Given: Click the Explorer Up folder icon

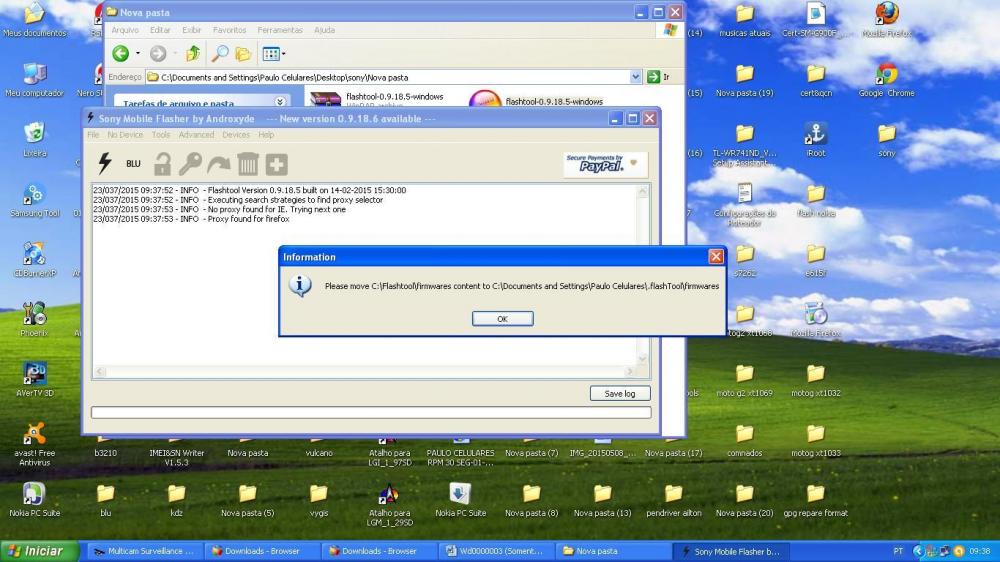Looking at the screenshot, I should pyautogui.click(x=193, y=54).
